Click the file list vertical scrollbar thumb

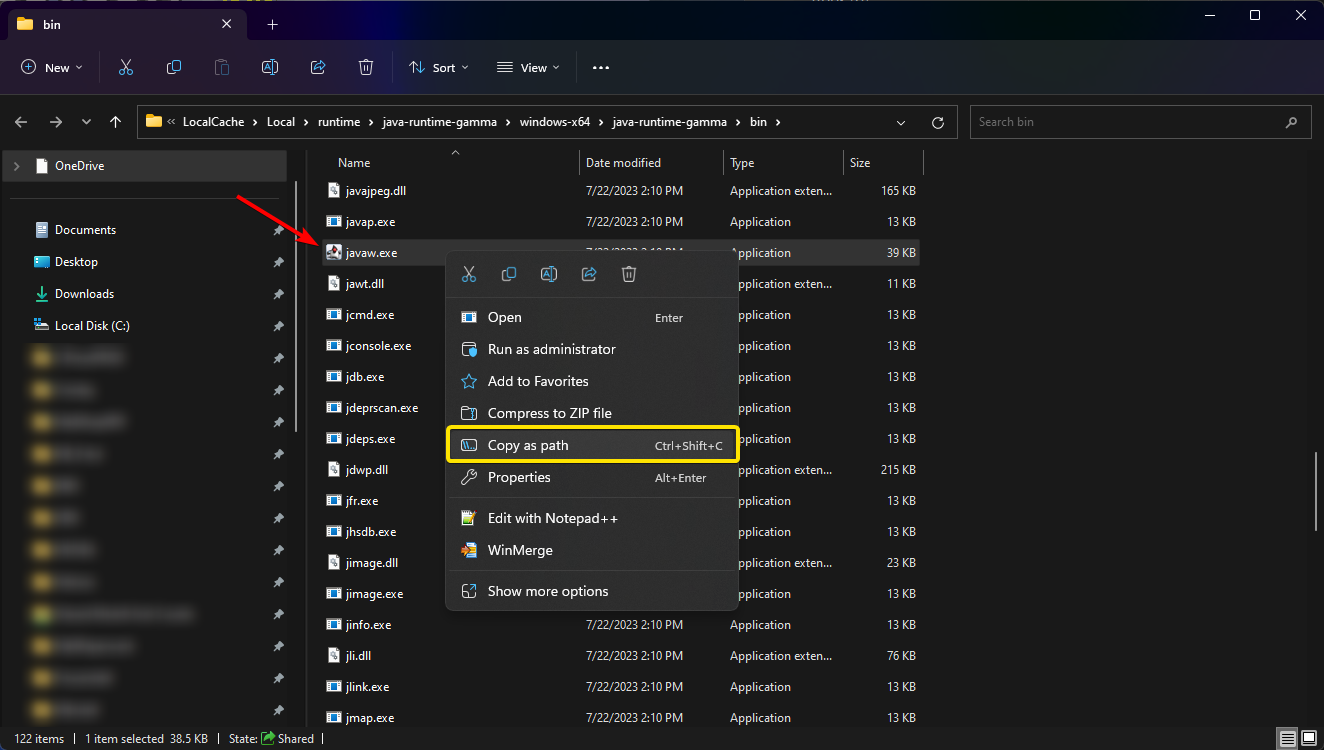[1316, 491]
